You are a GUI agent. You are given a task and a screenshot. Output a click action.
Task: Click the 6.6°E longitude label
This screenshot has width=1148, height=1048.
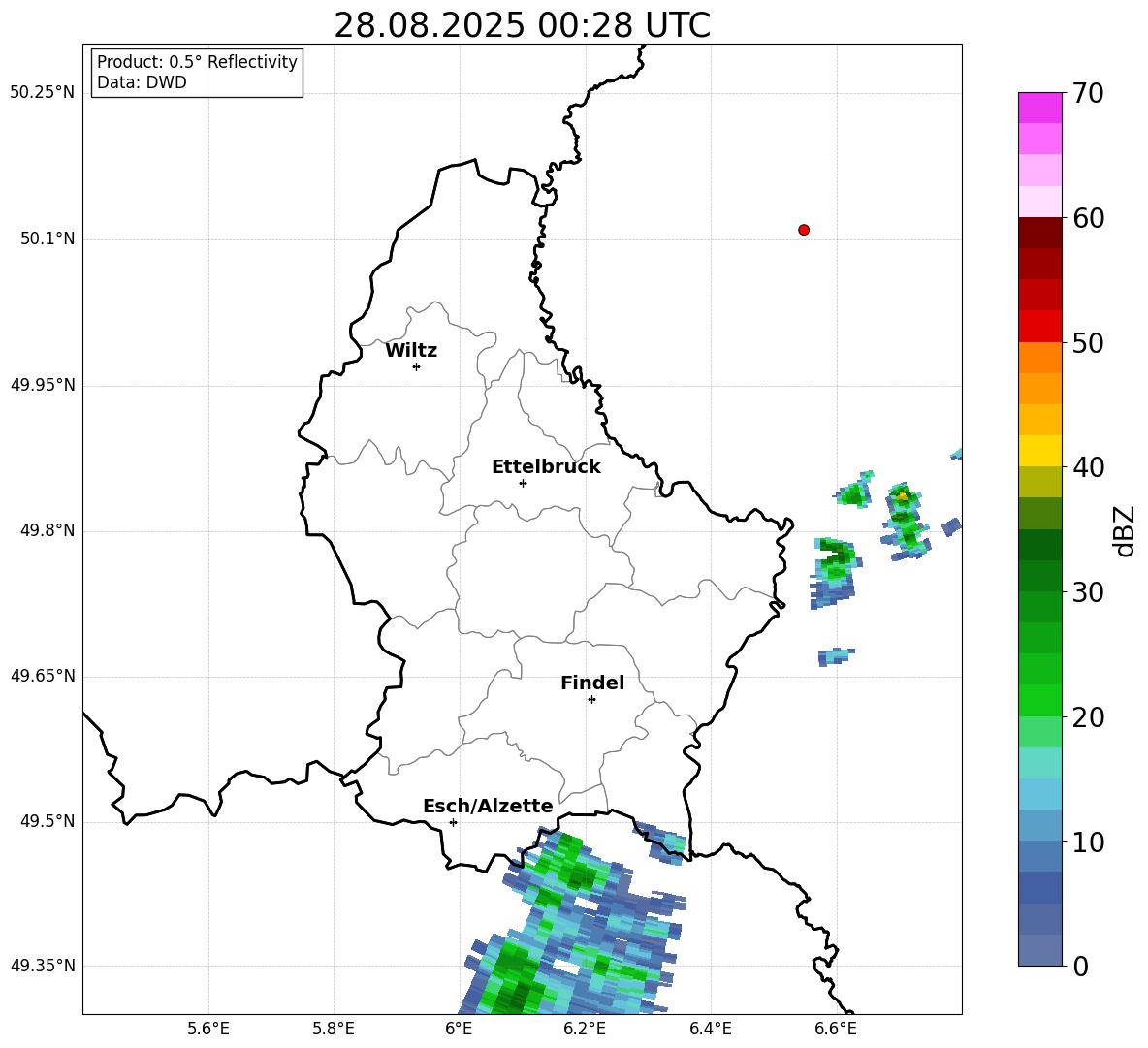pos(836,1029)
